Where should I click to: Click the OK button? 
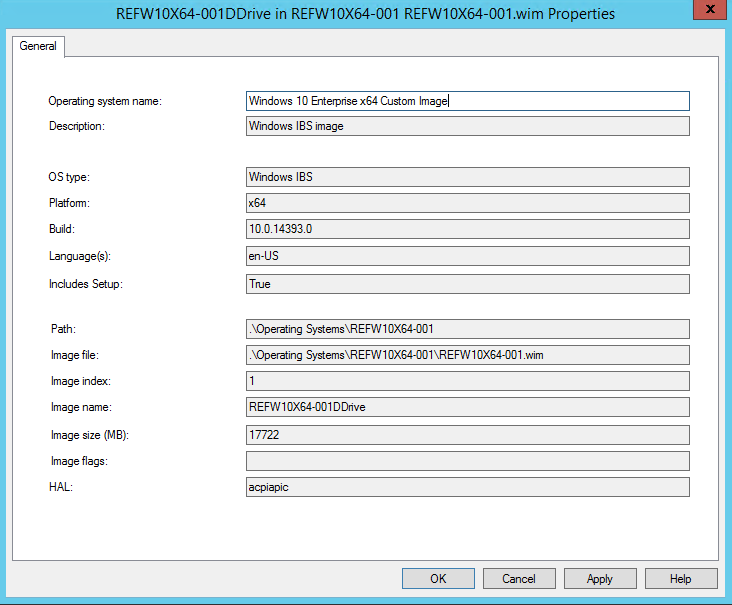[438, 578]
